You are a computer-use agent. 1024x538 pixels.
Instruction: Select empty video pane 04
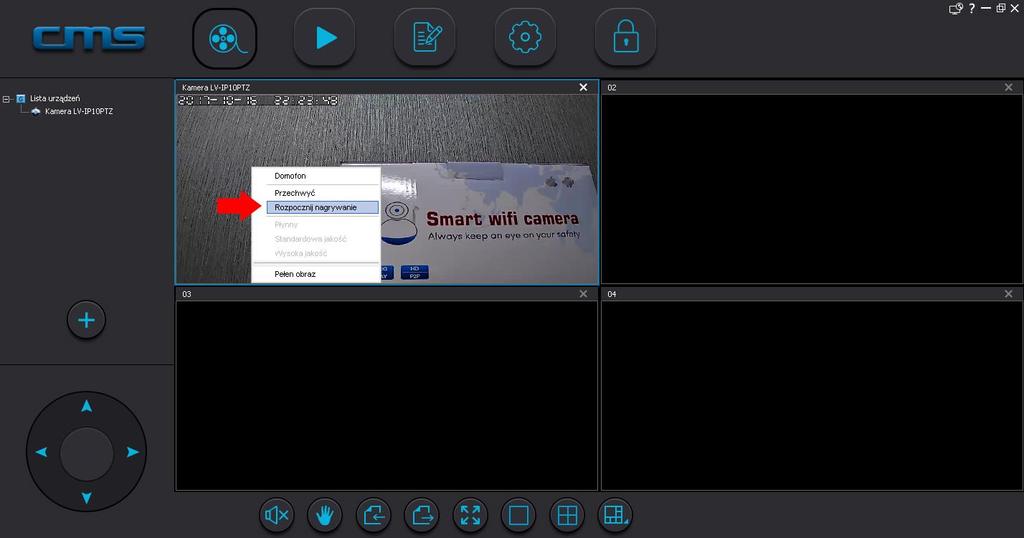pyautogui.click(x=812, y=396)
